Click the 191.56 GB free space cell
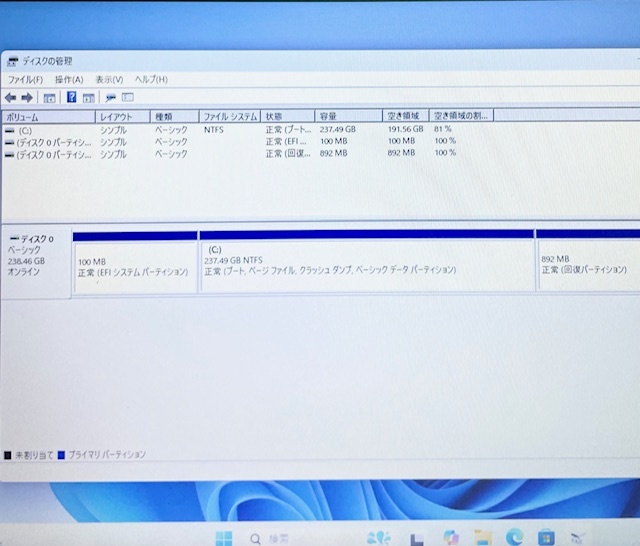The height and width of the screenshot is (546, 640). [x=406, y=129]
